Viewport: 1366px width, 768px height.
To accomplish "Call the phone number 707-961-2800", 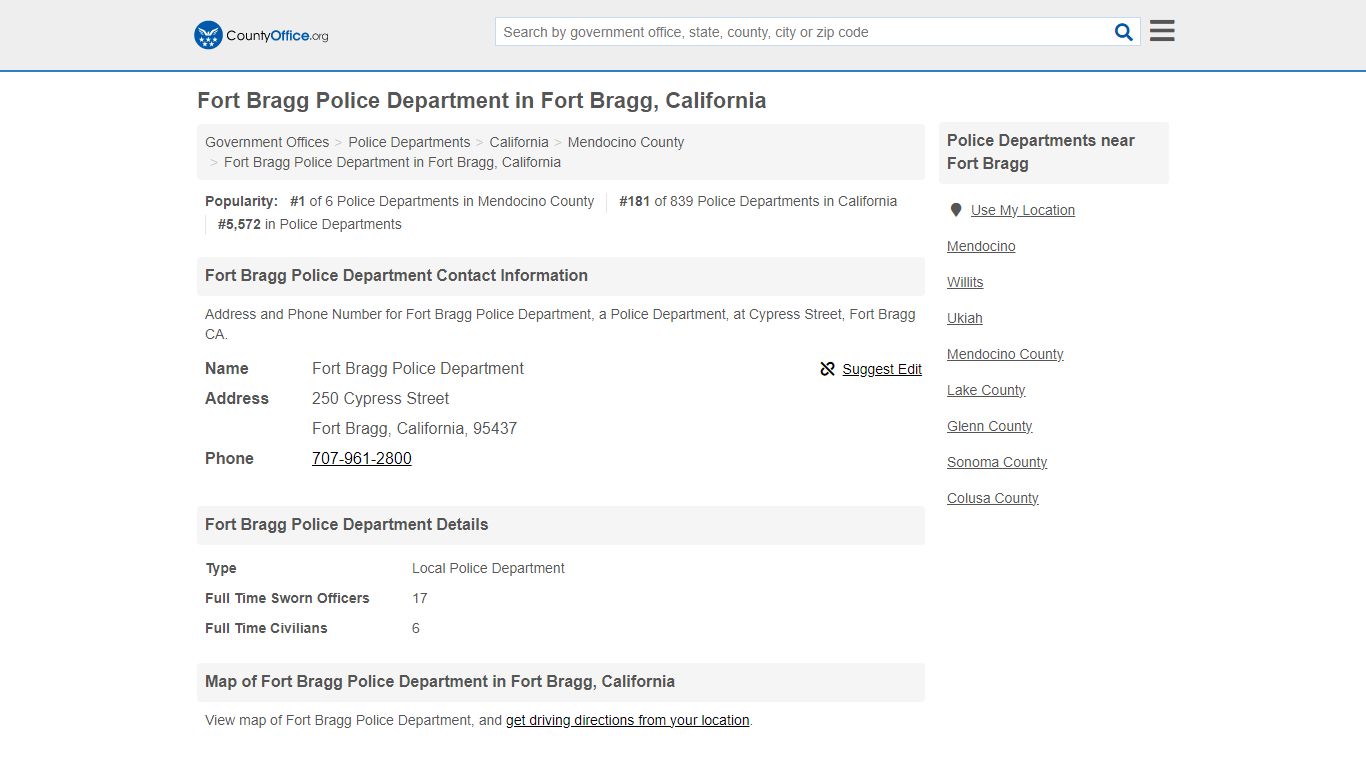I will (362, 458).
